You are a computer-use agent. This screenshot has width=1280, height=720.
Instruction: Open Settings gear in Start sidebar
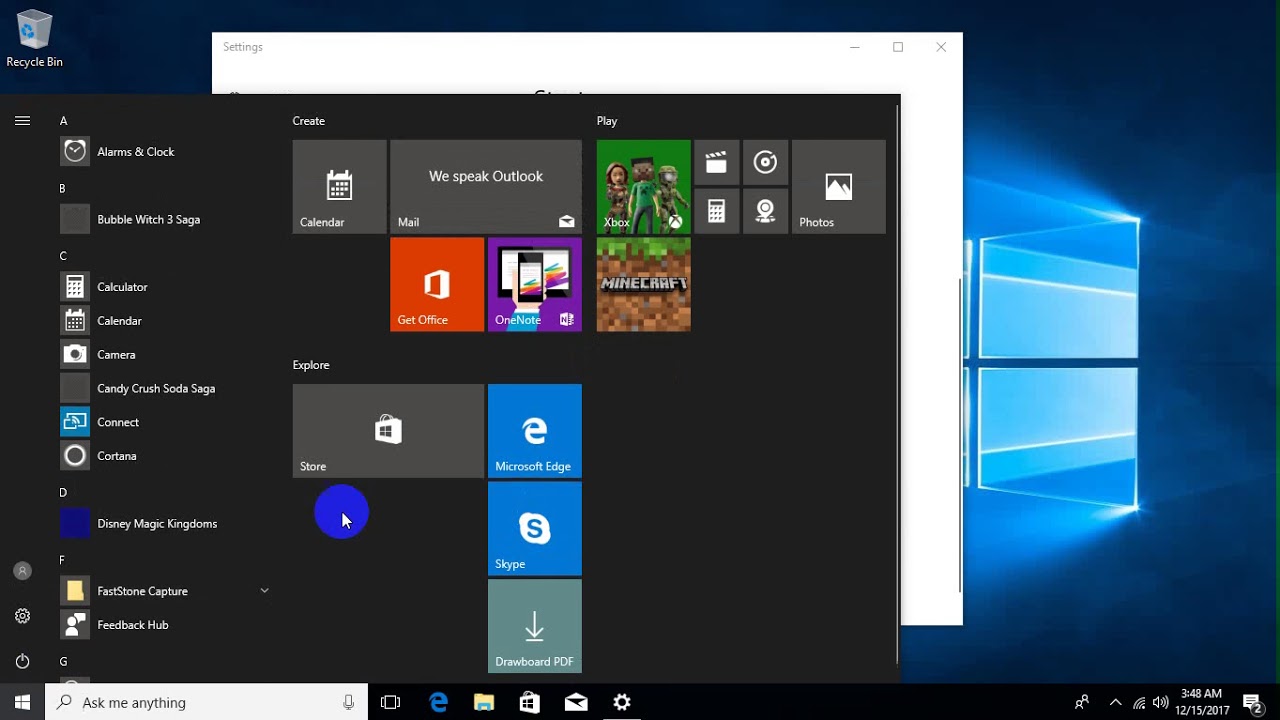point(22,616)
